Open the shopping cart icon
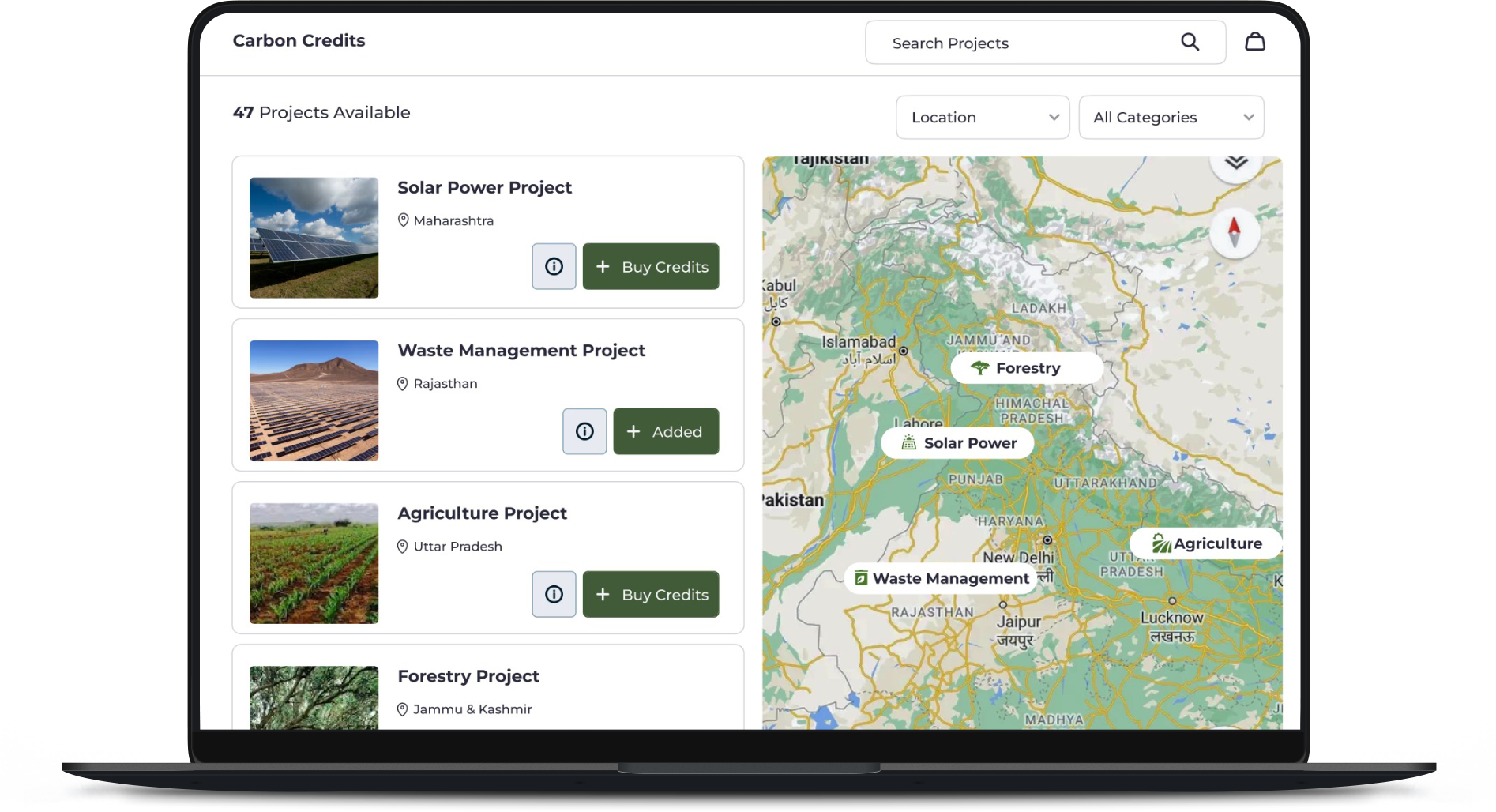1496x812 pixels. coord(1255,41)
